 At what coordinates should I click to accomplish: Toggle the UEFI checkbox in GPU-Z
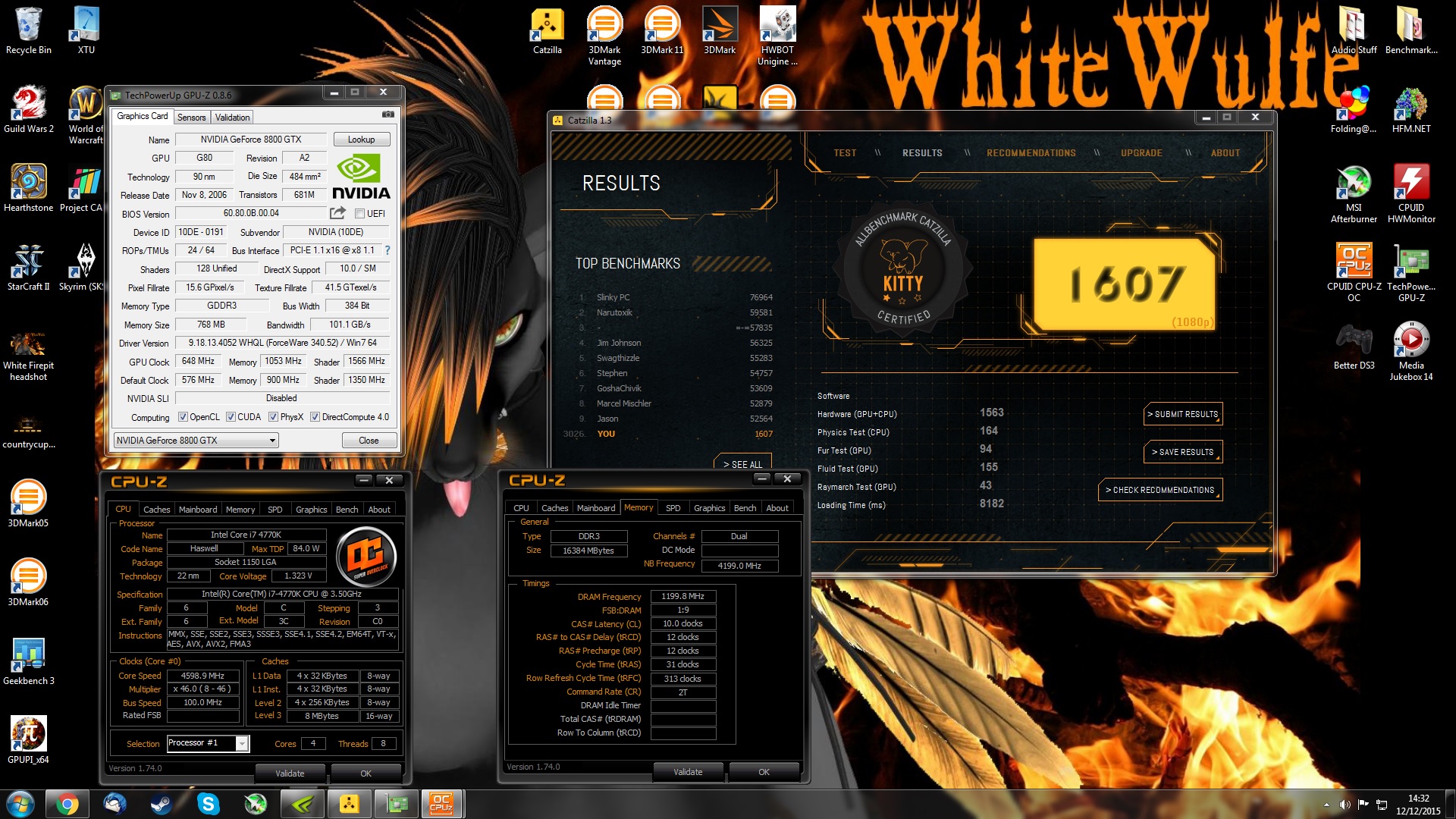360,214
